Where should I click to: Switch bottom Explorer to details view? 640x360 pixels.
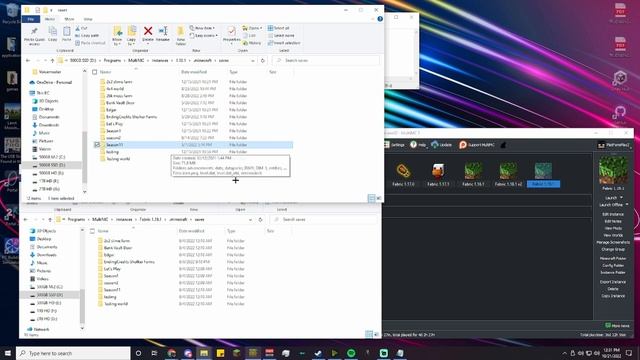click(369, 333)
